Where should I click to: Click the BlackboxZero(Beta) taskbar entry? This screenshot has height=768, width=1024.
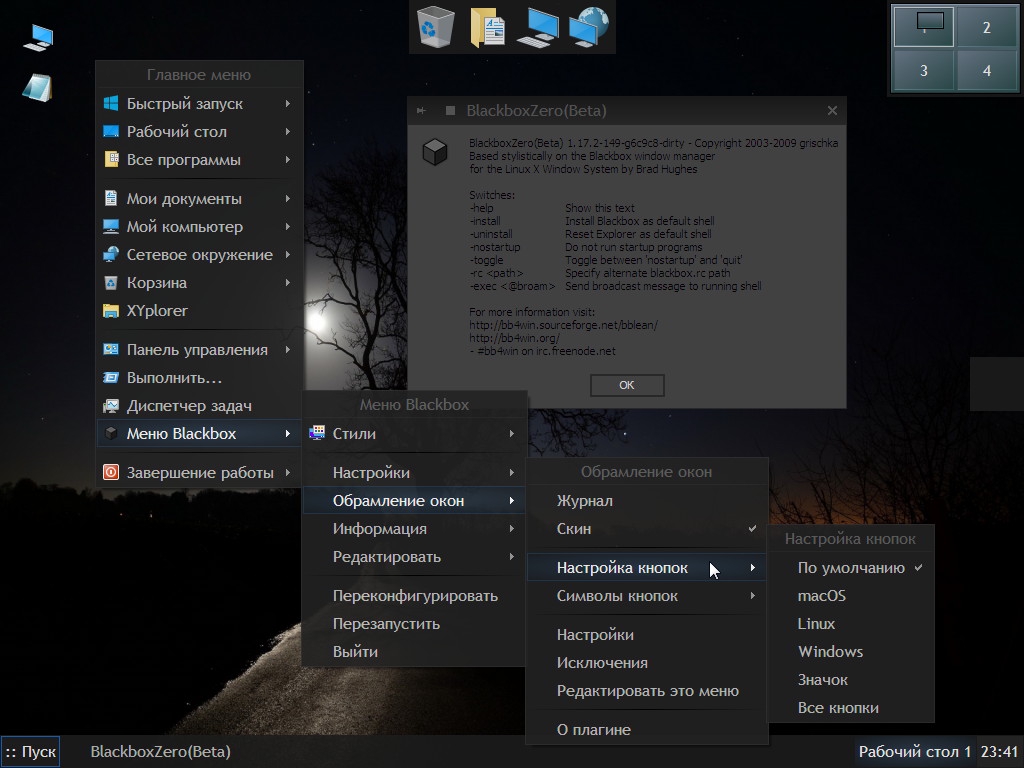[x=161, y=752]
